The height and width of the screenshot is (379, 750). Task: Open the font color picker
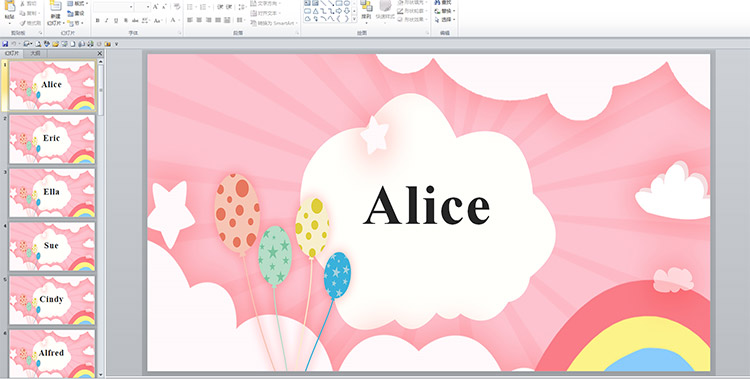point(174,20)
